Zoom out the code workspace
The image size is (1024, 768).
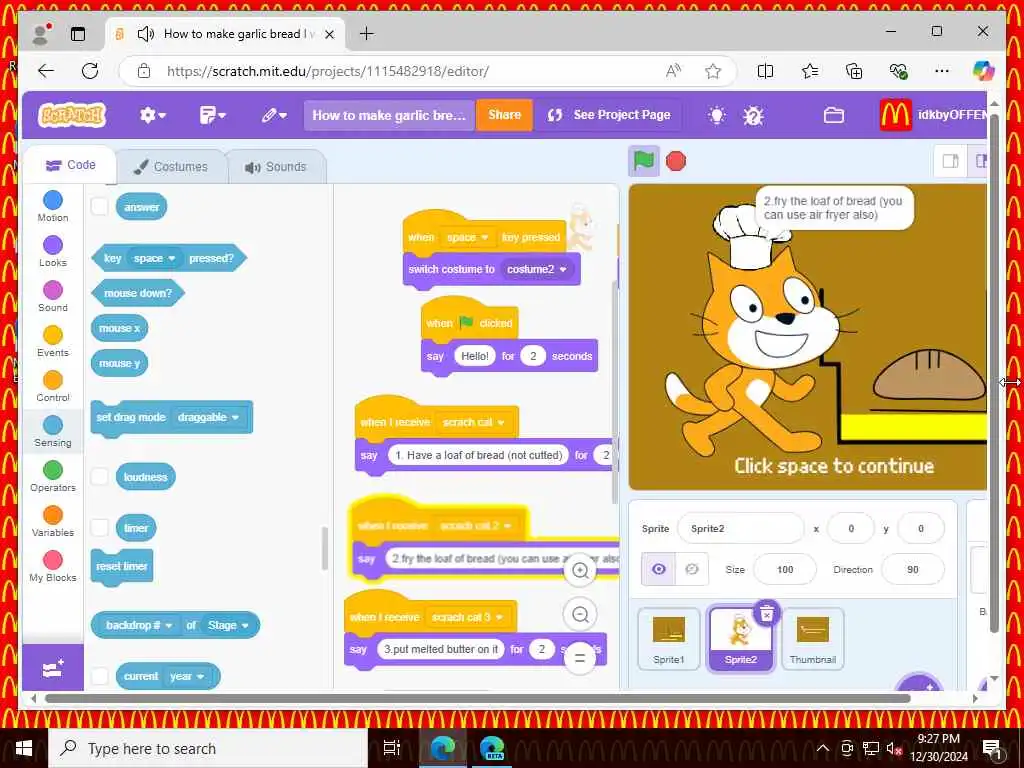click(x=580, y=615)
